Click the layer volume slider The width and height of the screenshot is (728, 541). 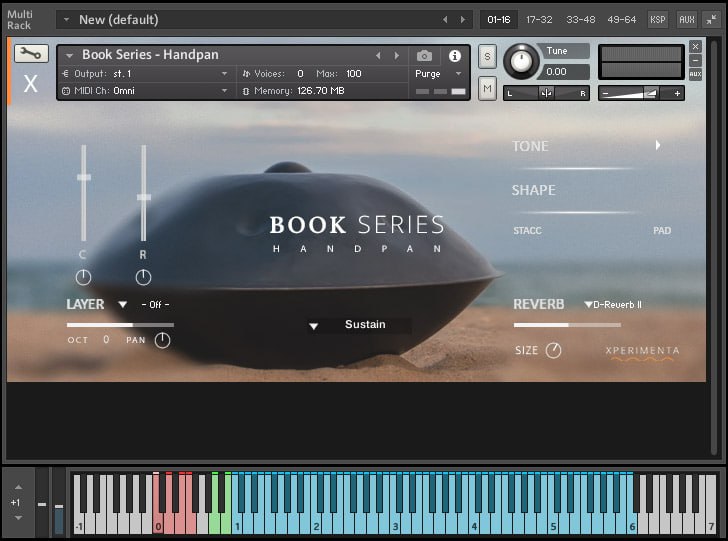coord(120,325)
